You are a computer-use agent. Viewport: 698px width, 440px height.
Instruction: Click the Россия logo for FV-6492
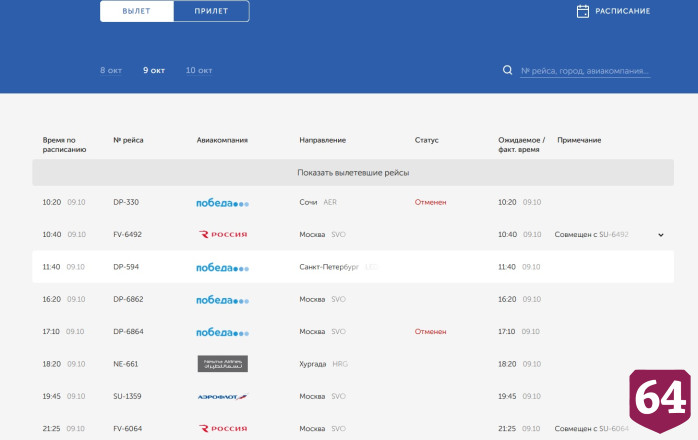pos(223,234)
